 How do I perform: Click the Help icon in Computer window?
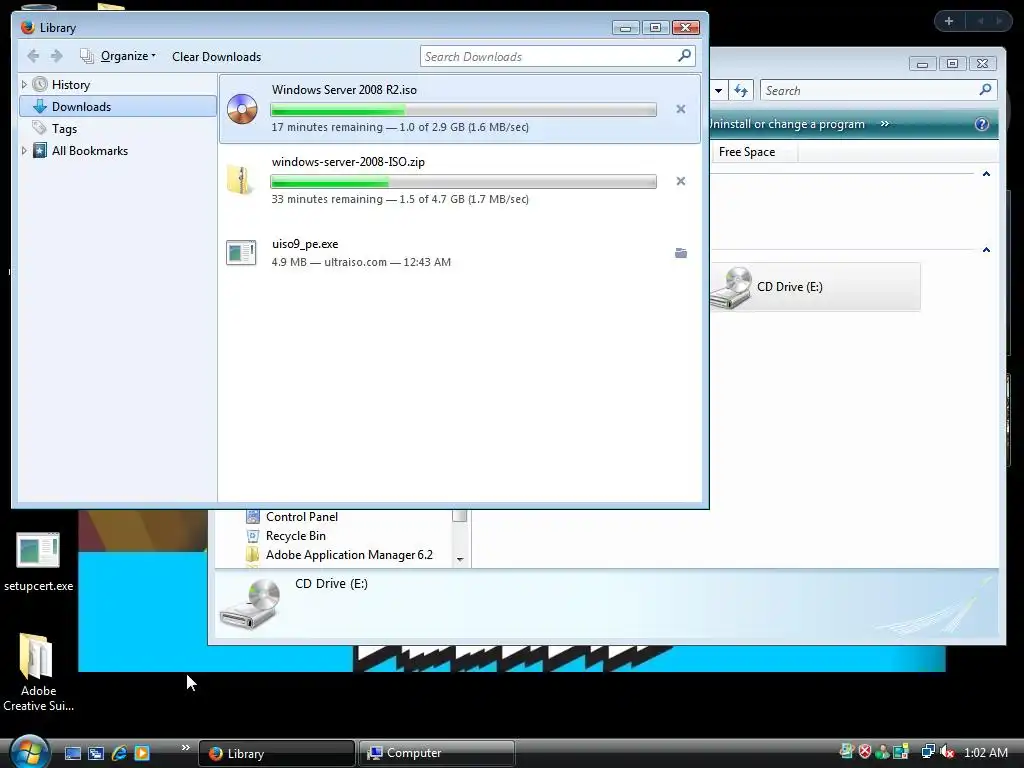pos(982,124)
